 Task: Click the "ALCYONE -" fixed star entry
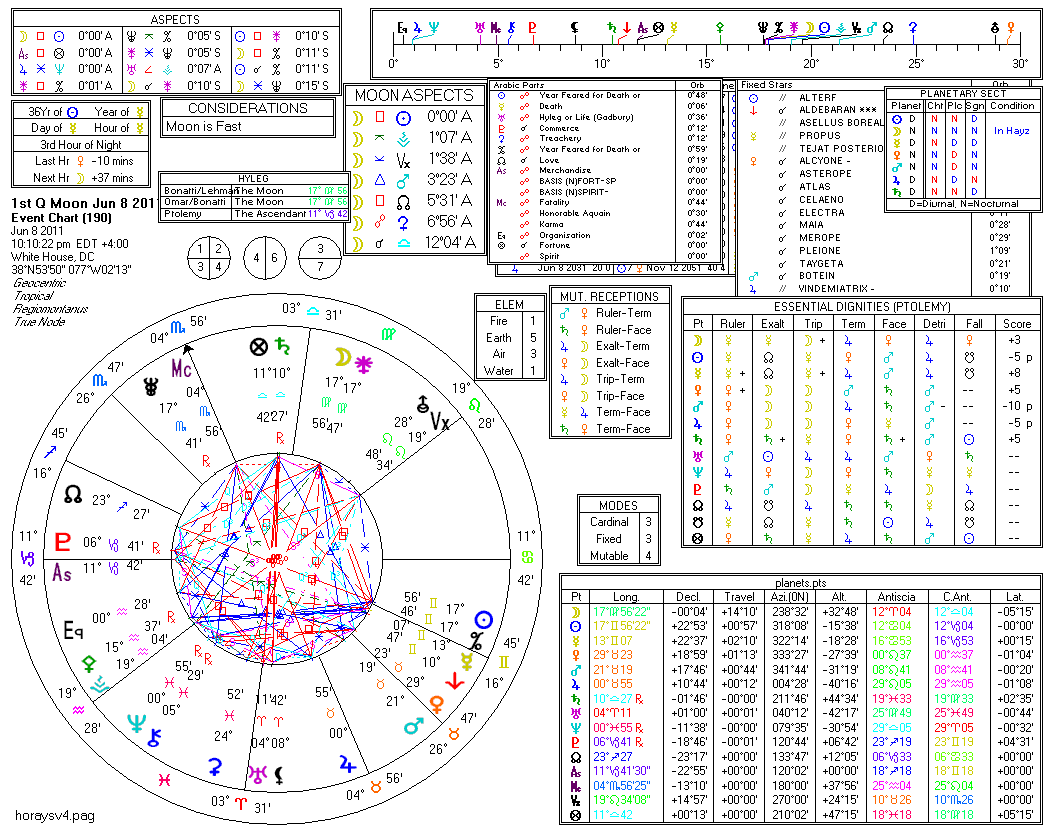click(825, 161)
